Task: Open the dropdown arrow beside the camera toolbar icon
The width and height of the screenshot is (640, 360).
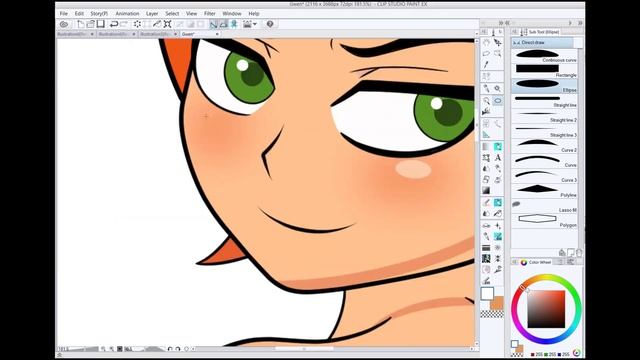Action: [x=255, y=24]
